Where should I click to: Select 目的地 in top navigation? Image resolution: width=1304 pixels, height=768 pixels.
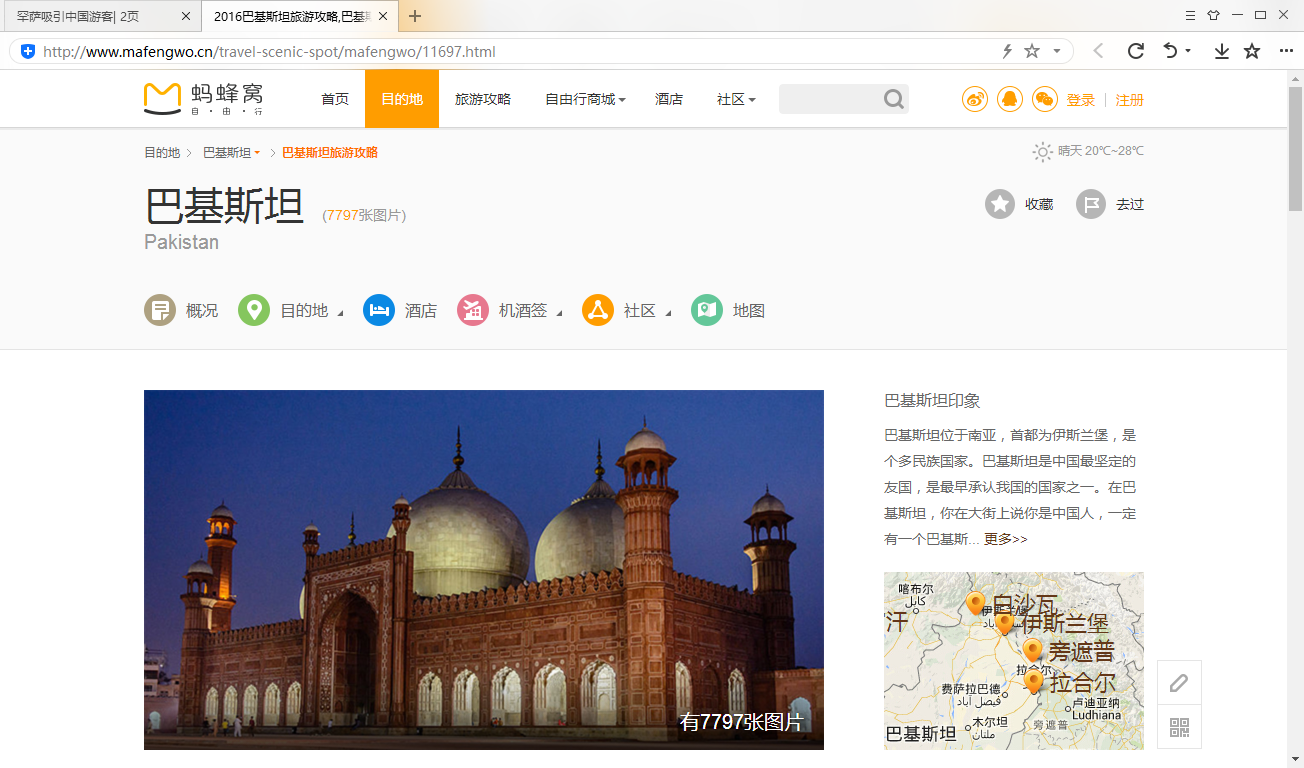tap(402, 99)
